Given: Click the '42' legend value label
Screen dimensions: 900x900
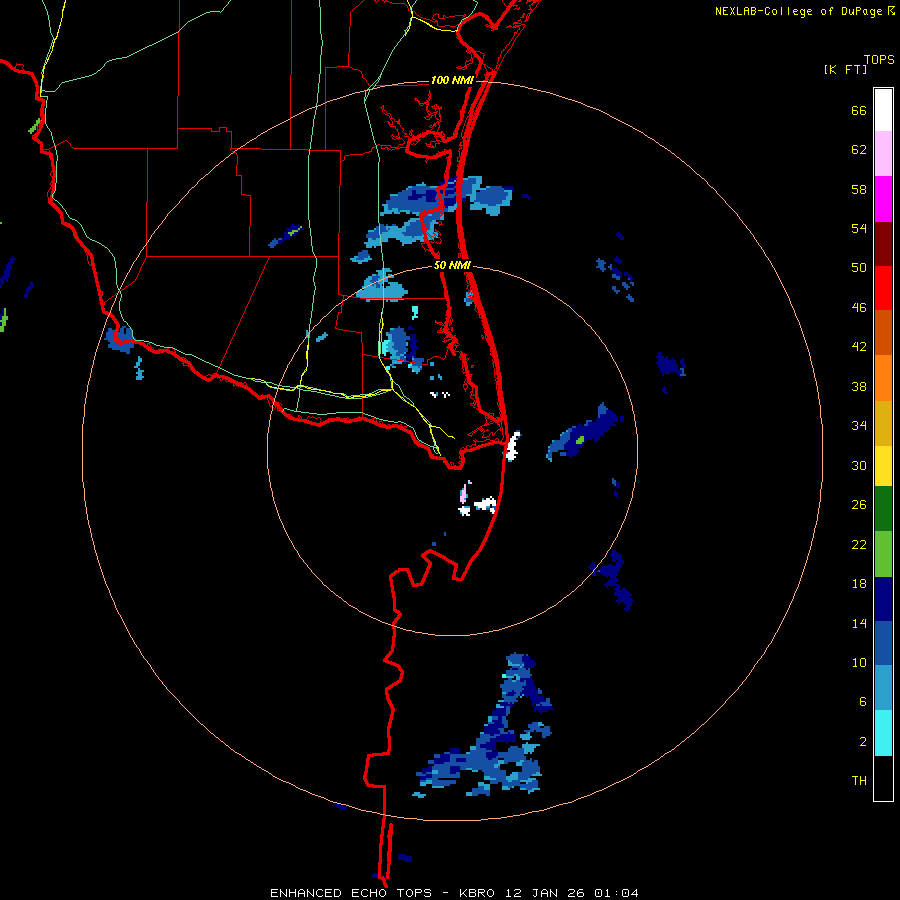Looking at the screenshot, I should tap(859, 346).
